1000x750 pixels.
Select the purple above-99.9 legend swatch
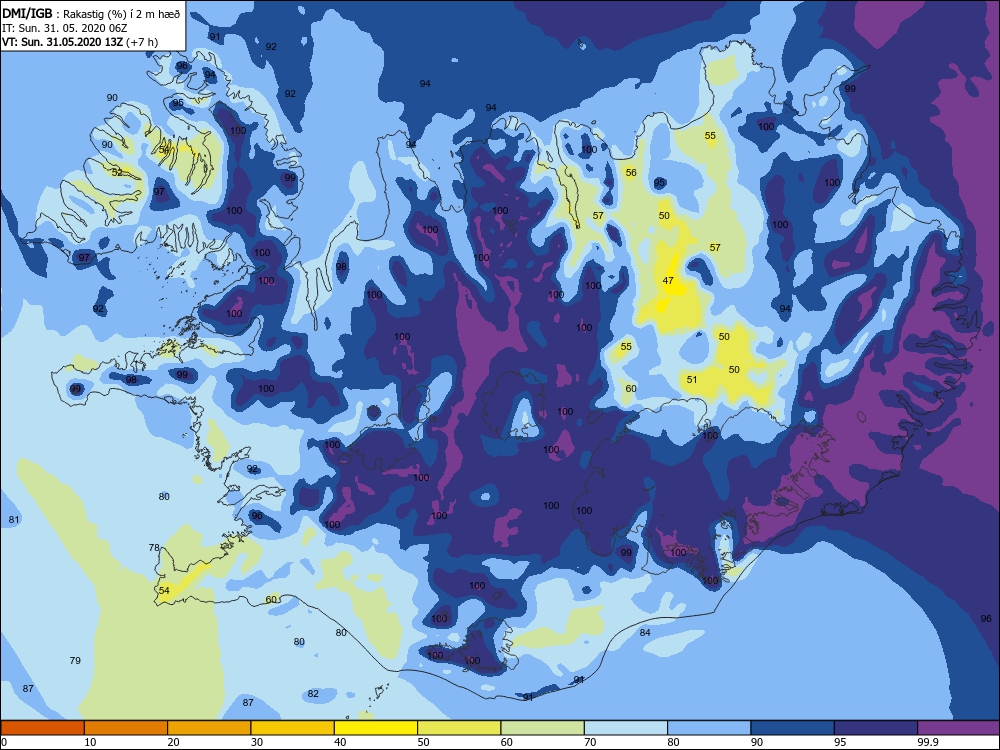point(959,728)
